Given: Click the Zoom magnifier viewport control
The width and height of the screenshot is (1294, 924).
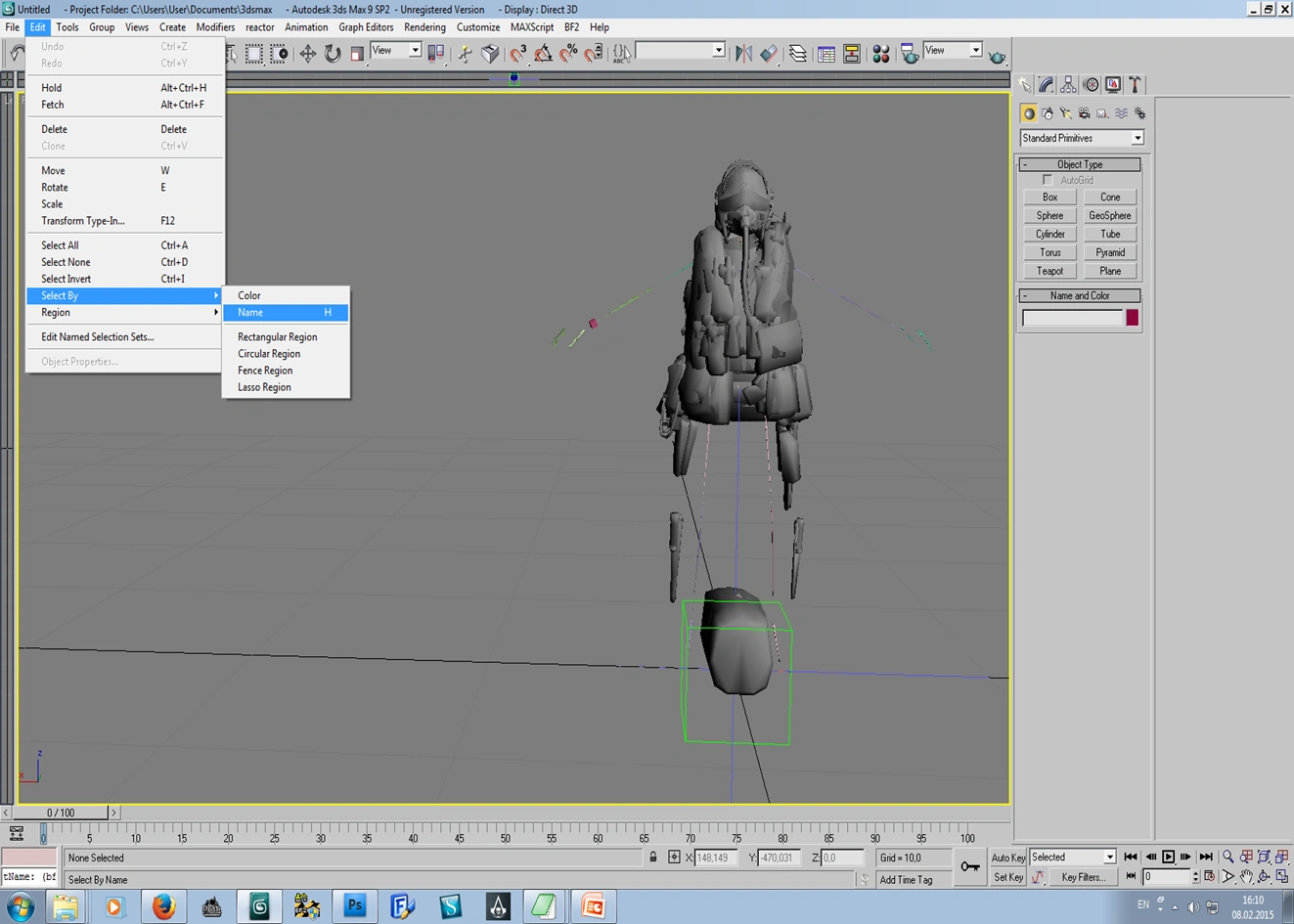Looking at the screenshot, I should coord(1228,858).
